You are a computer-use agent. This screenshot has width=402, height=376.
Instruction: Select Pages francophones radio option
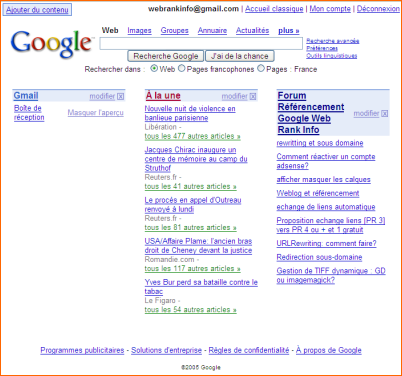(x=181, y=68)
